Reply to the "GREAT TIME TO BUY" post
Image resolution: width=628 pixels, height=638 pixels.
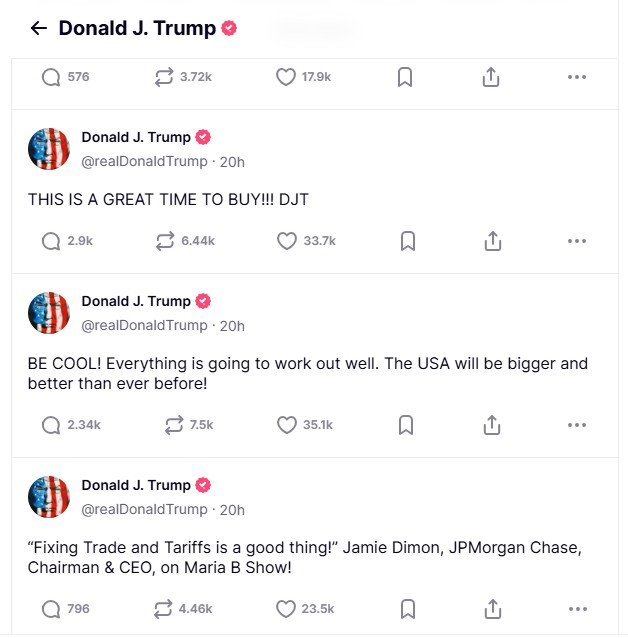[51, 241]
